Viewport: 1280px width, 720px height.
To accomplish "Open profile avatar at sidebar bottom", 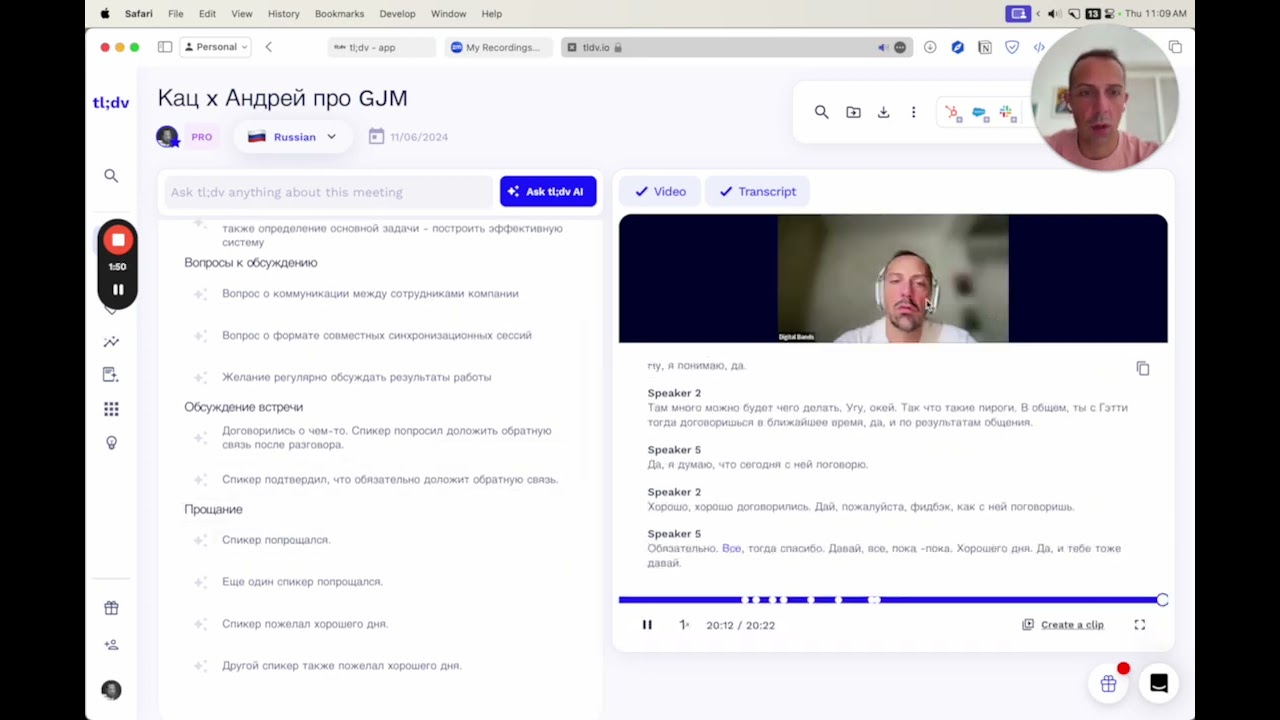I will (111, 690).
